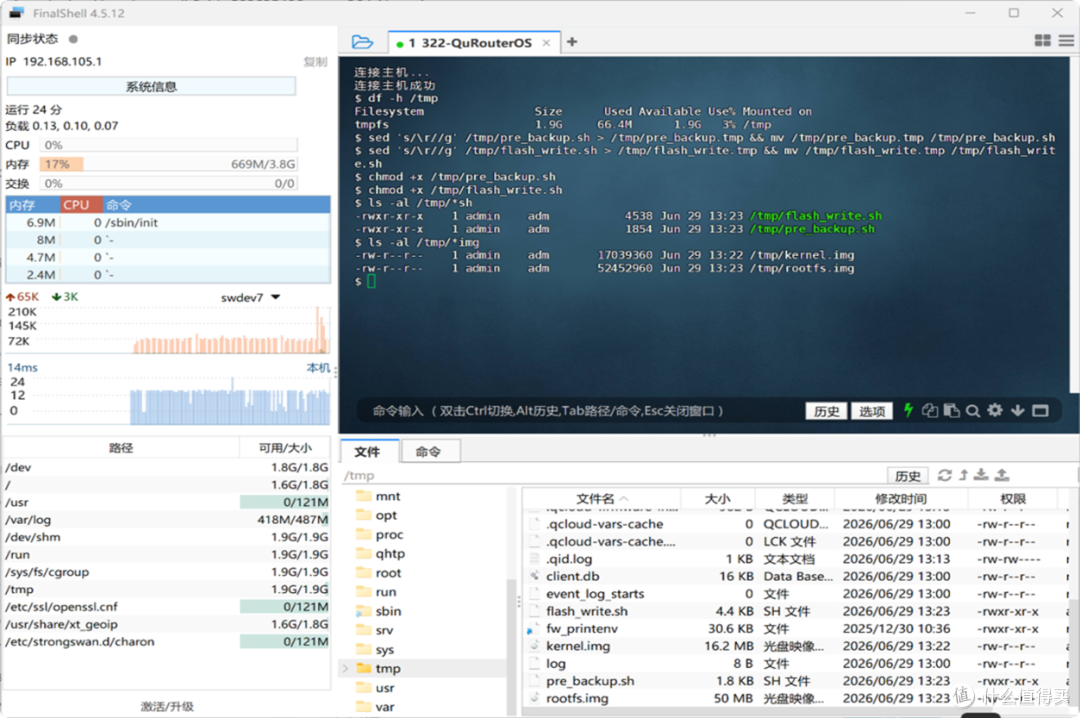Switch to grid layout view icon
Viewport: 1080px width, 718px height.
pyautogui.click(x=1042, y=41)
